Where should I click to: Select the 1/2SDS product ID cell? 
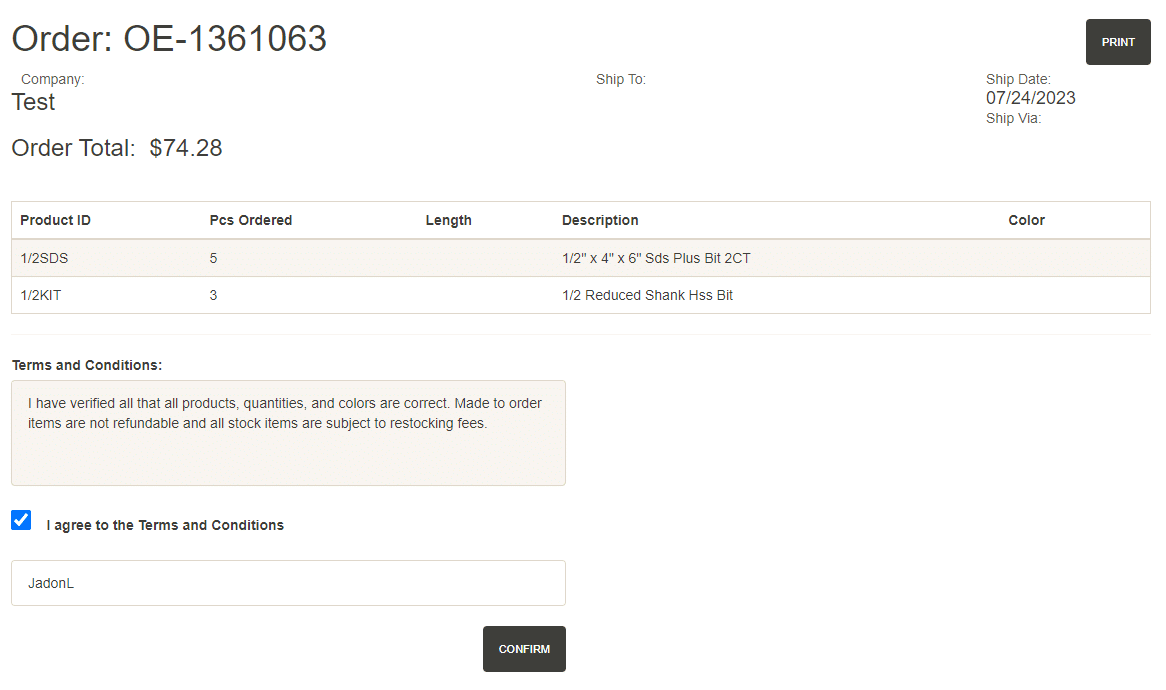tap(44, 258)
